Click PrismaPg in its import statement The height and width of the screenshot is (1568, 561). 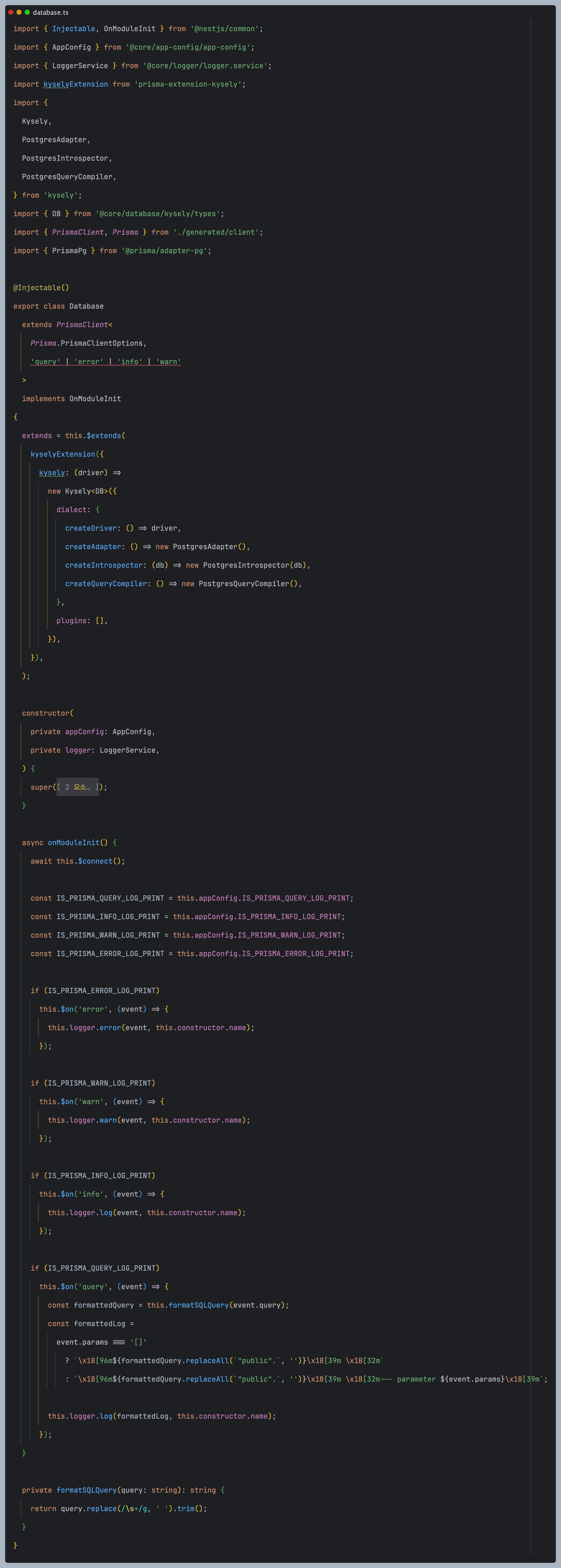(69, 251)
